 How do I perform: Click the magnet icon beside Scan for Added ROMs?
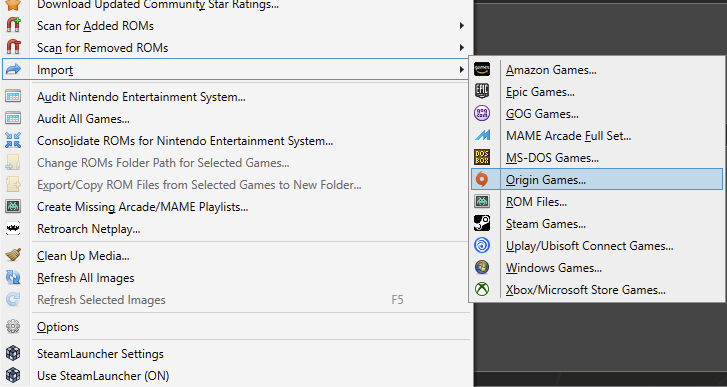coord(13,25)
